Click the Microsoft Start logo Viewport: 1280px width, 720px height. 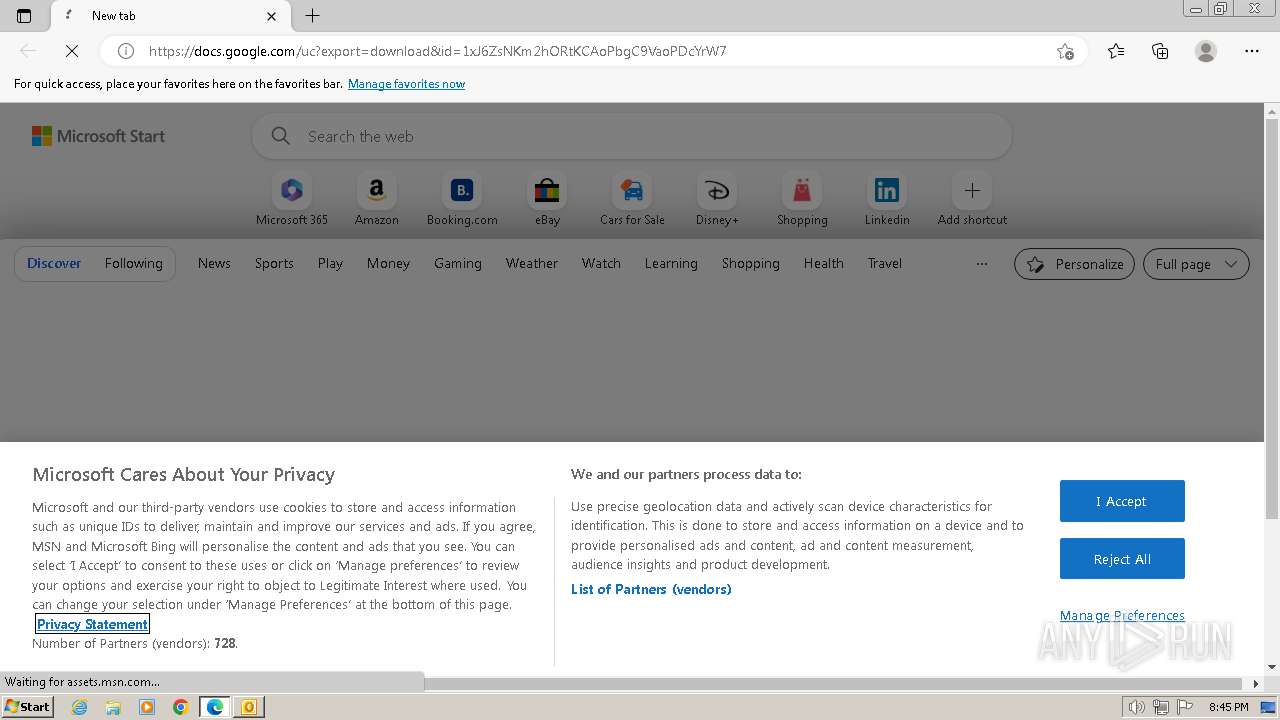(98, 136)
